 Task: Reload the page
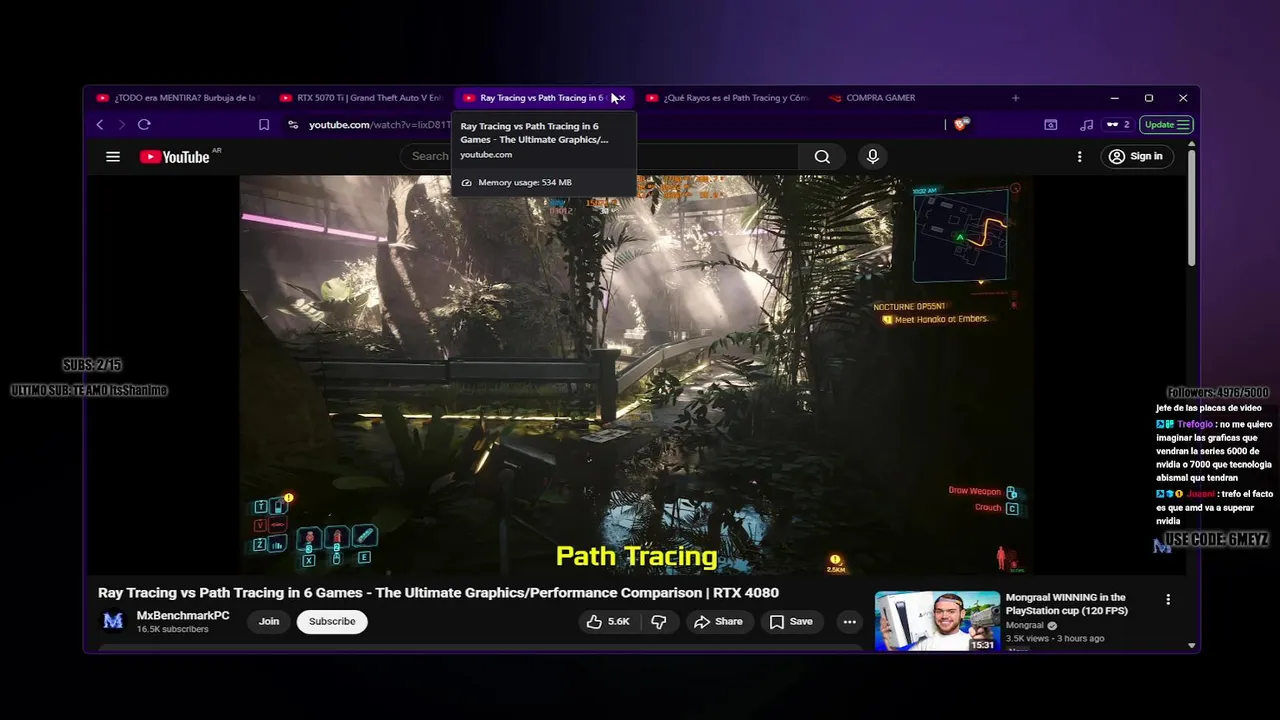[x=144, y=124]
